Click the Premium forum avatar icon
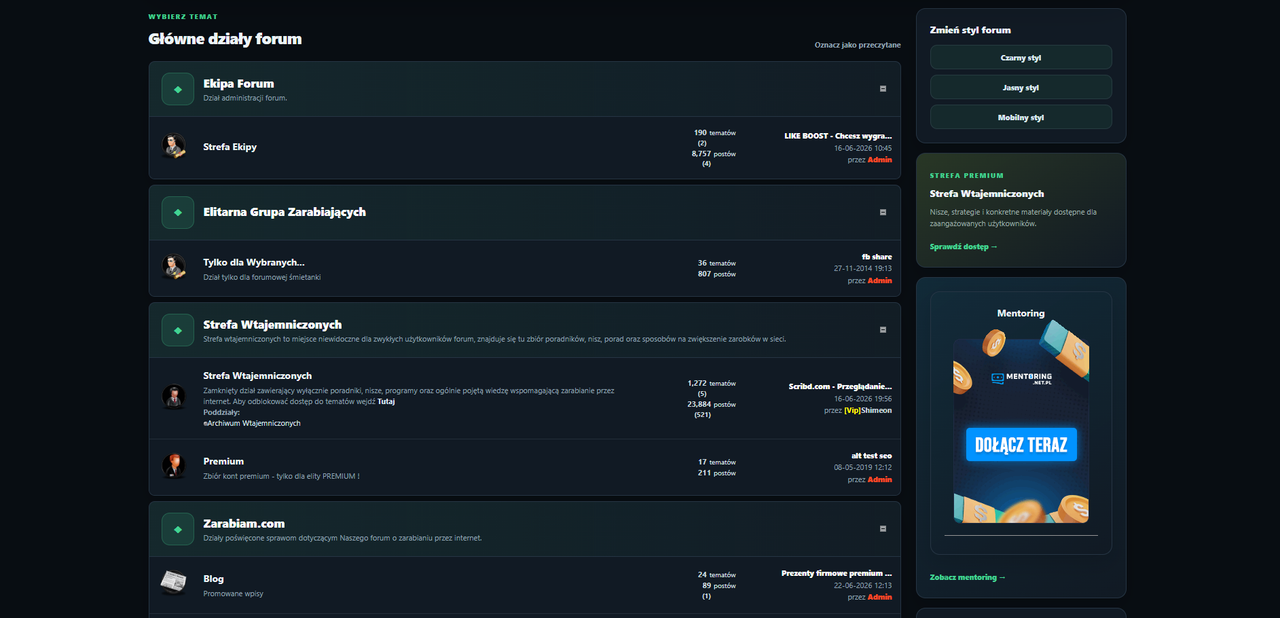This screenshot has height=618, width=1280. 174,466
